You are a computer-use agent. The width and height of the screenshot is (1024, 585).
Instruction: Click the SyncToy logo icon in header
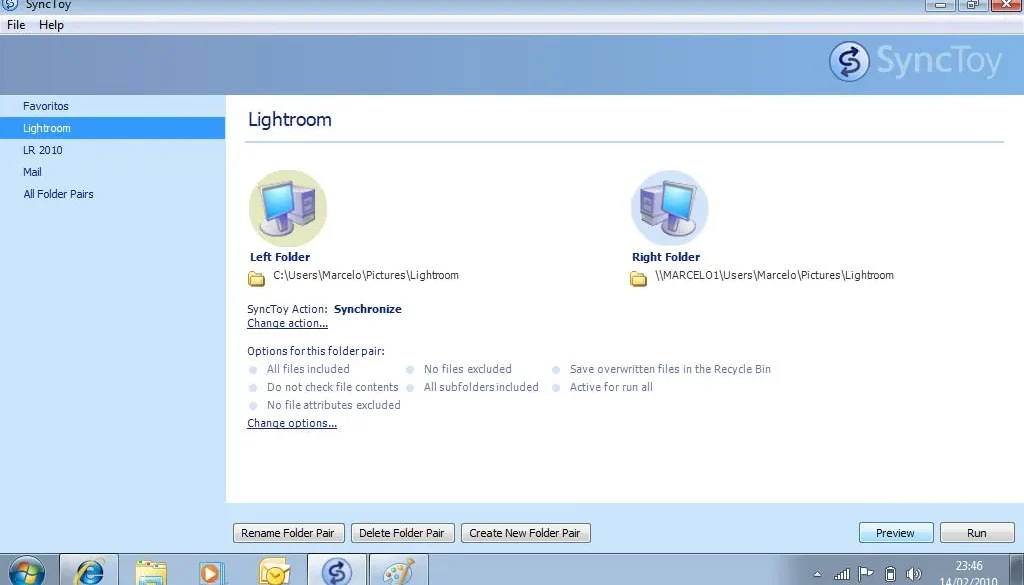pos(849,61)
